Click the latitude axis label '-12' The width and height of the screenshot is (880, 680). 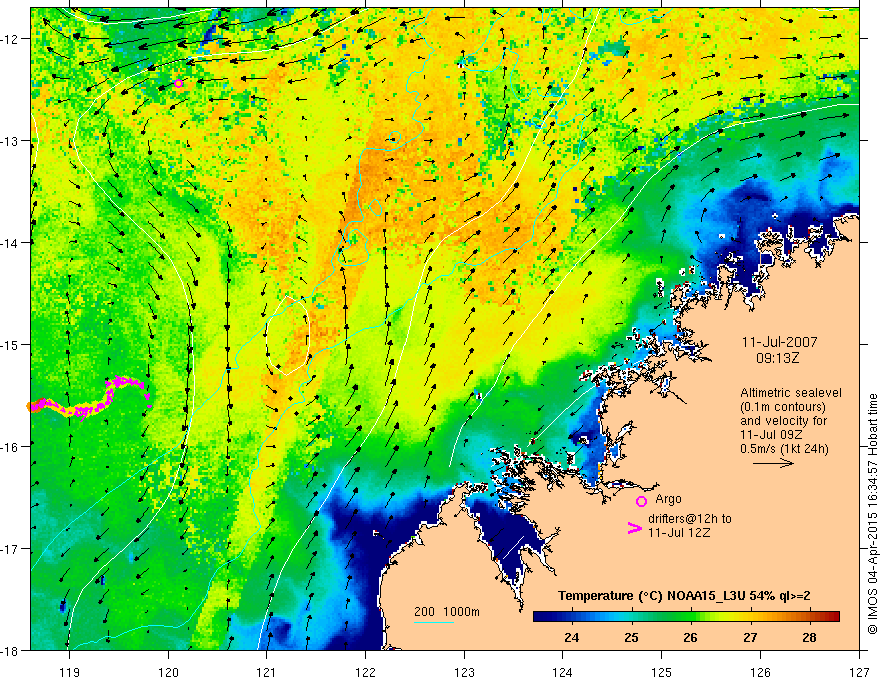pyautogui.click(x=10, y=39)
